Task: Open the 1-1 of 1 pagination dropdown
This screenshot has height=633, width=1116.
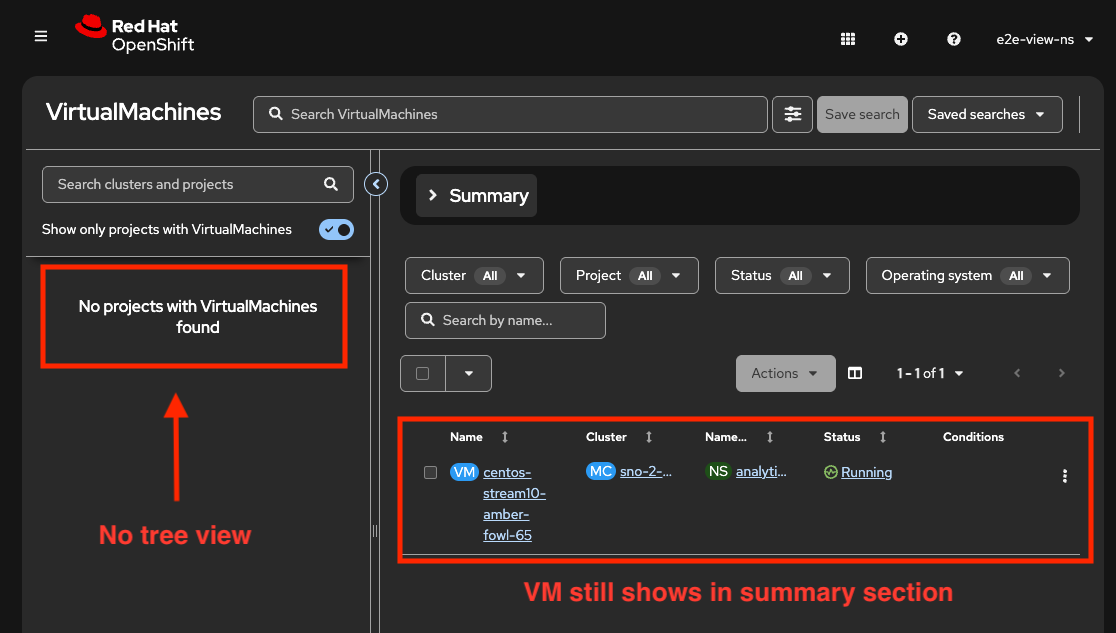Action: tap(930, 373)
